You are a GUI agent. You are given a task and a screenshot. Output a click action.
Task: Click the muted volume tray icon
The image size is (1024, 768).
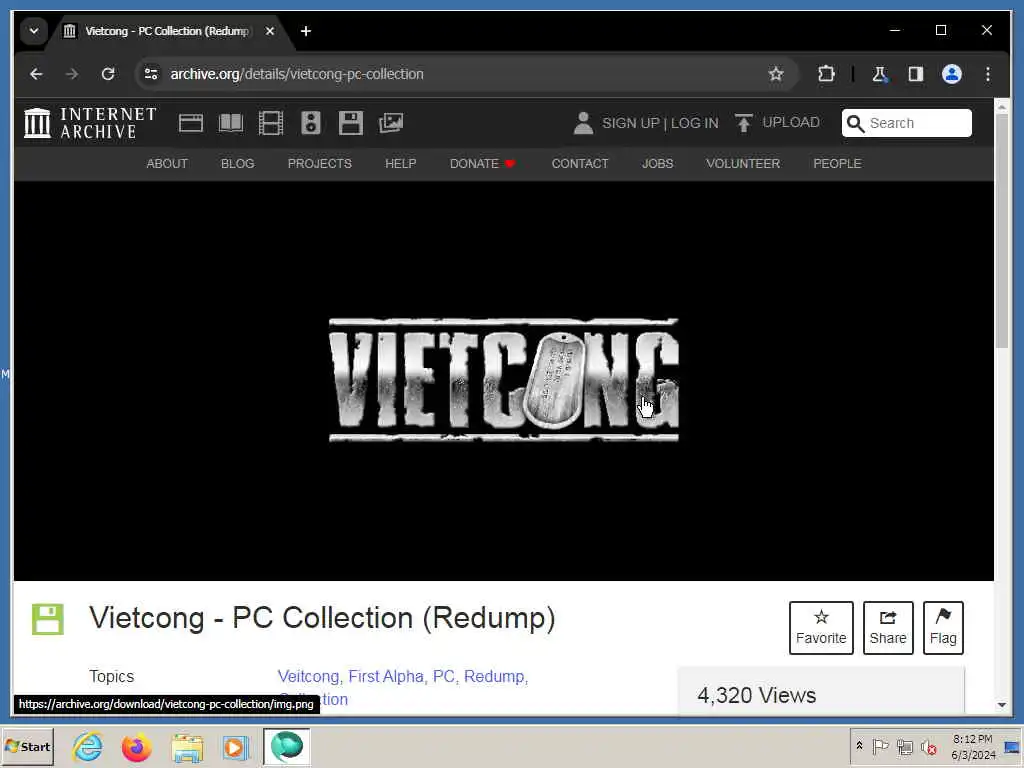[x=928, y=746]
